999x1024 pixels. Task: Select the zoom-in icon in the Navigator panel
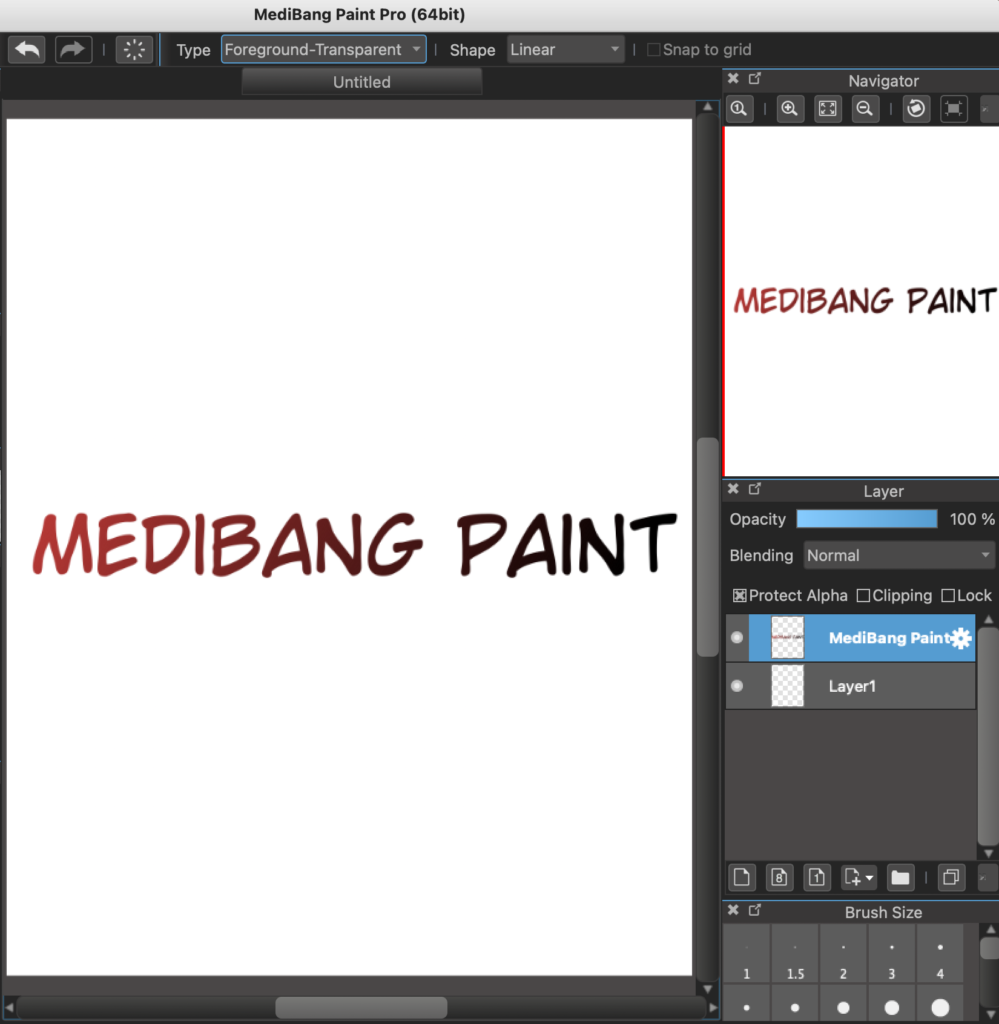click(x=790, y=108)
